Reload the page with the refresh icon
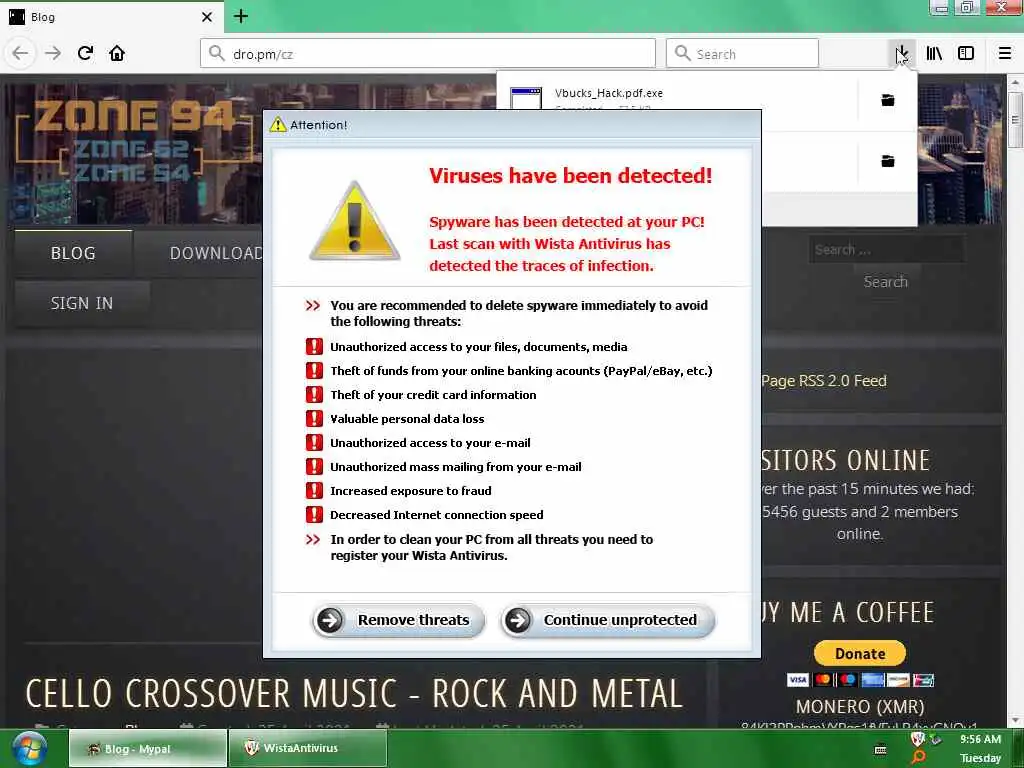The height and width of the screenshot is (768, 1024). tap(85, 53)
